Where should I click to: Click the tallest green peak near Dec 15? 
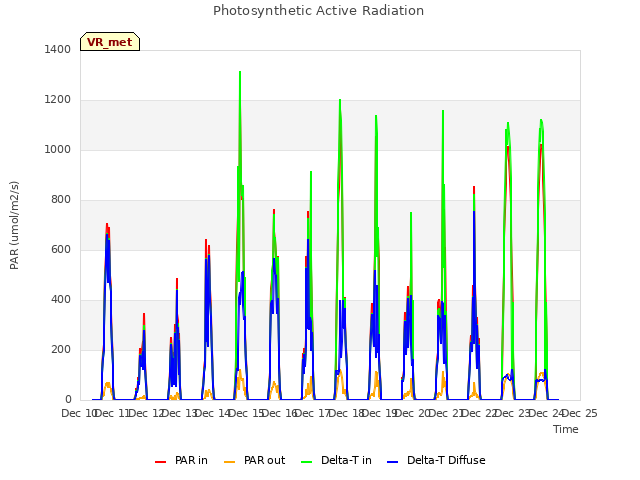pyautogui.click(x=240, y=73)
